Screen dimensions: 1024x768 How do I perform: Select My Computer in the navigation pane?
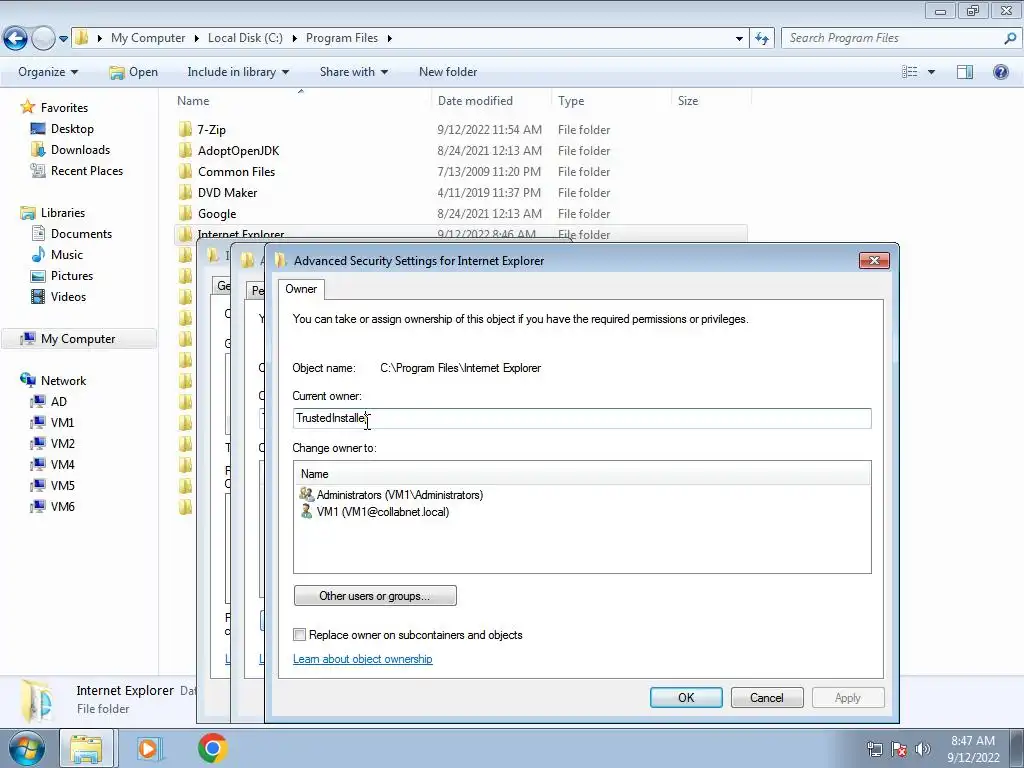78,339
